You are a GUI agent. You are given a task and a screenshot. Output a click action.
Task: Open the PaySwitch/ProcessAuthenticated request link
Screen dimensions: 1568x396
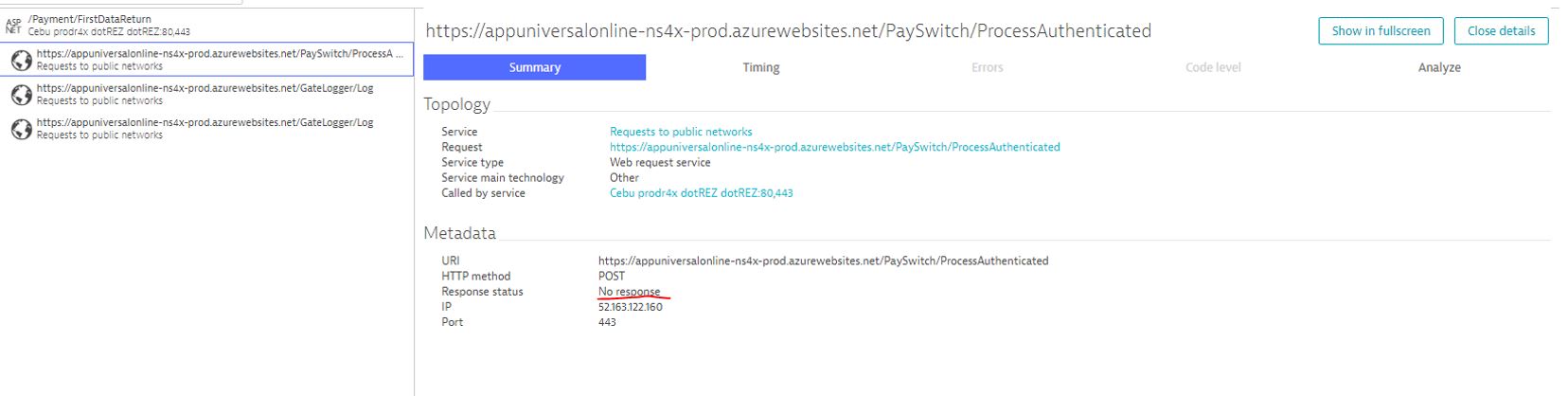click(x=834, y=147)
